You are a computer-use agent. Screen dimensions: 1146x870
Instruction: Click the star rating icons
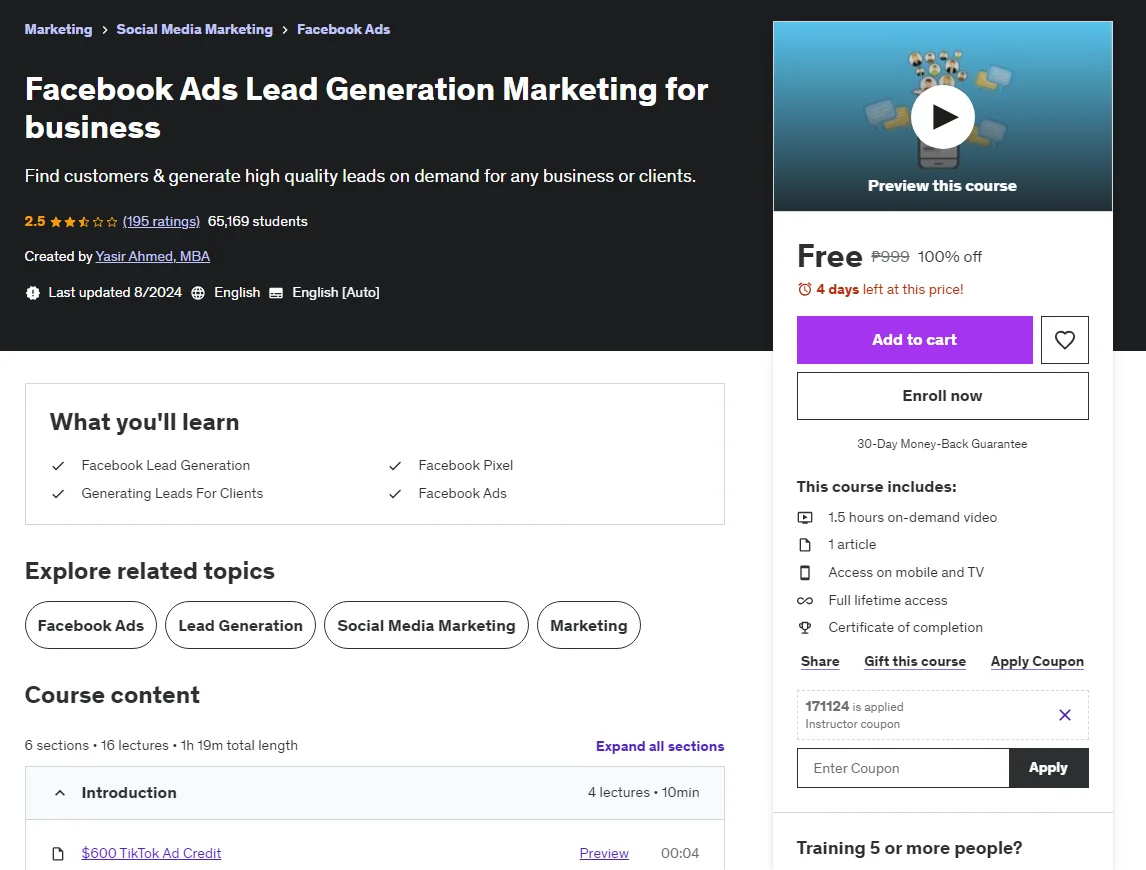click(x=83, y=222)
